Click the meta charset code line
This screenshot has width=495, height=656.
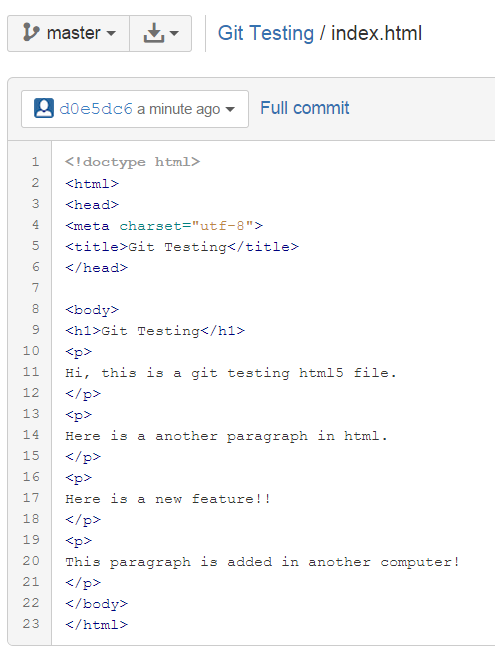point(164,226)
